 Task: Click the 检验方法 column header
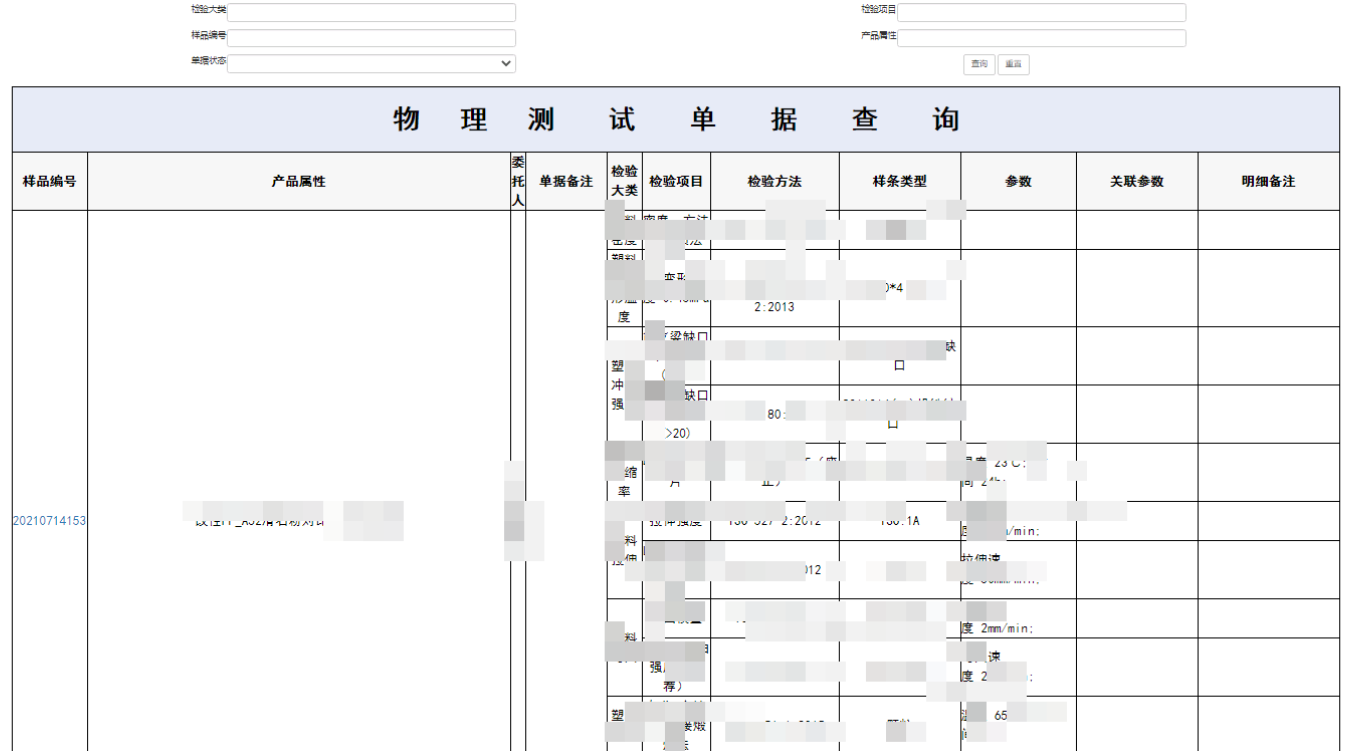pyautogui.click(x=774, y=182)
